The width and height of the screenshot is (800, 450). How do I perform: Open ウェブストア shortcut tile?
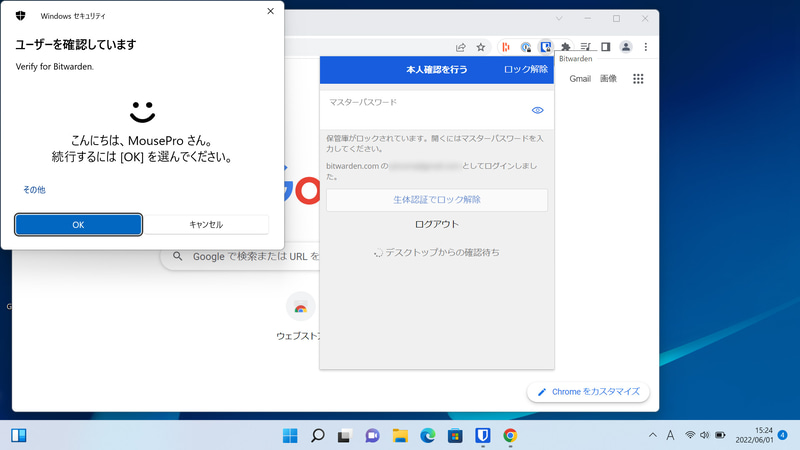[300, 316]
